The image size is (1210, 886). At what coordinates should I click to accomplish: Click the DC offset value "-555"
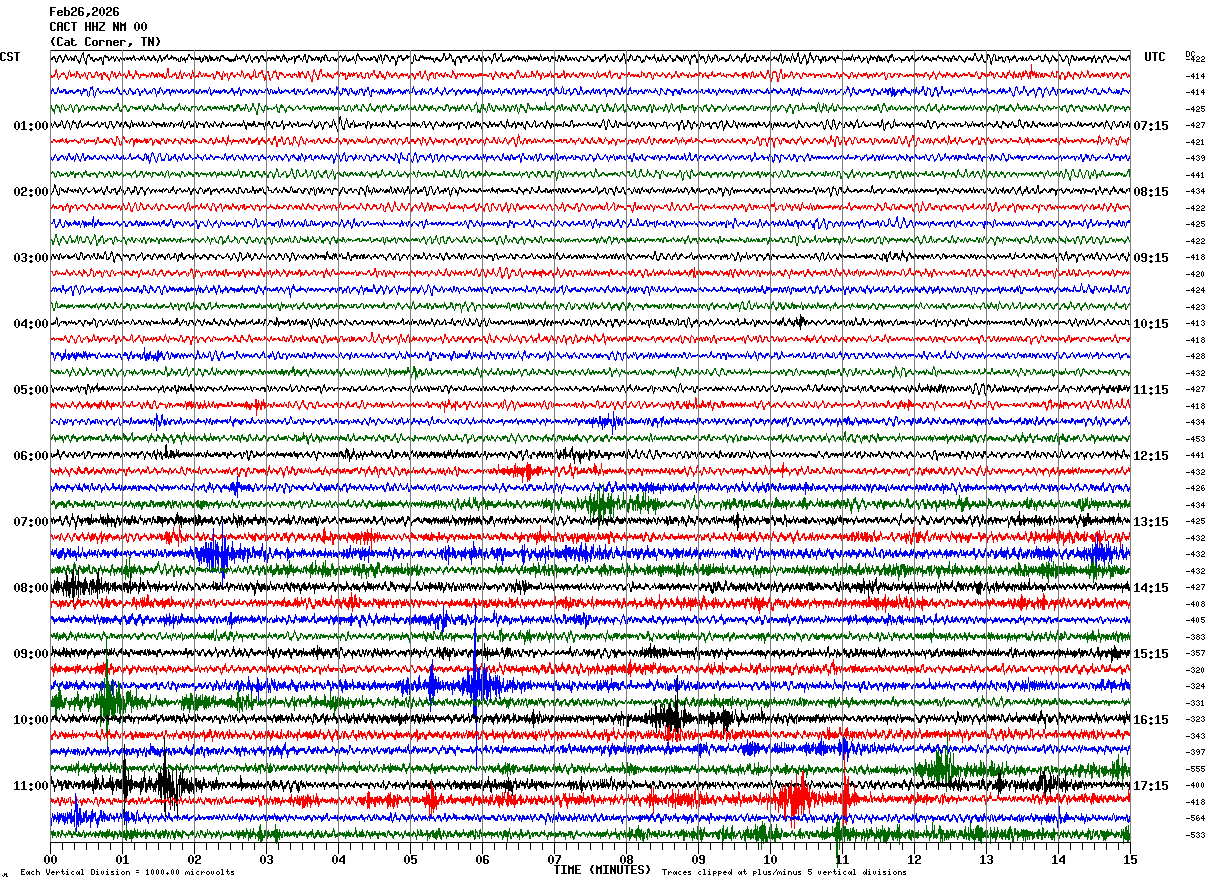(x=1195, y=769)
